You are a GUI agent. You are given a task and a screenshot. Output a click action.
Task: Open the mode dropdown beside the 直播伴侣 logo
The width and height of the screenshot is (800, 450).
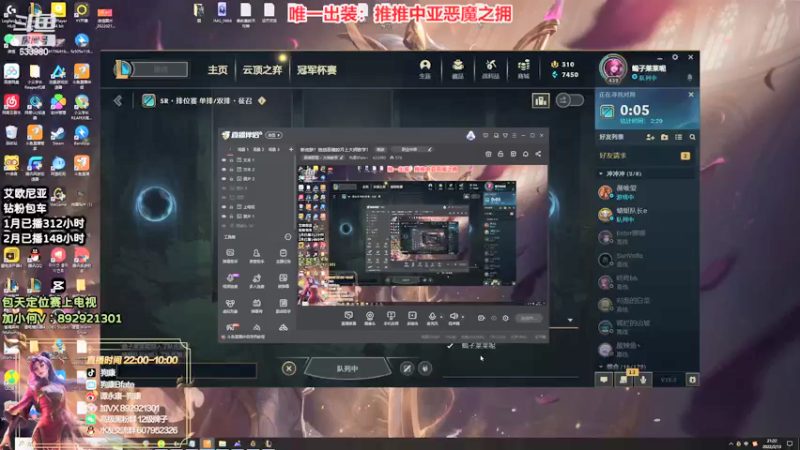coord(274,135)
